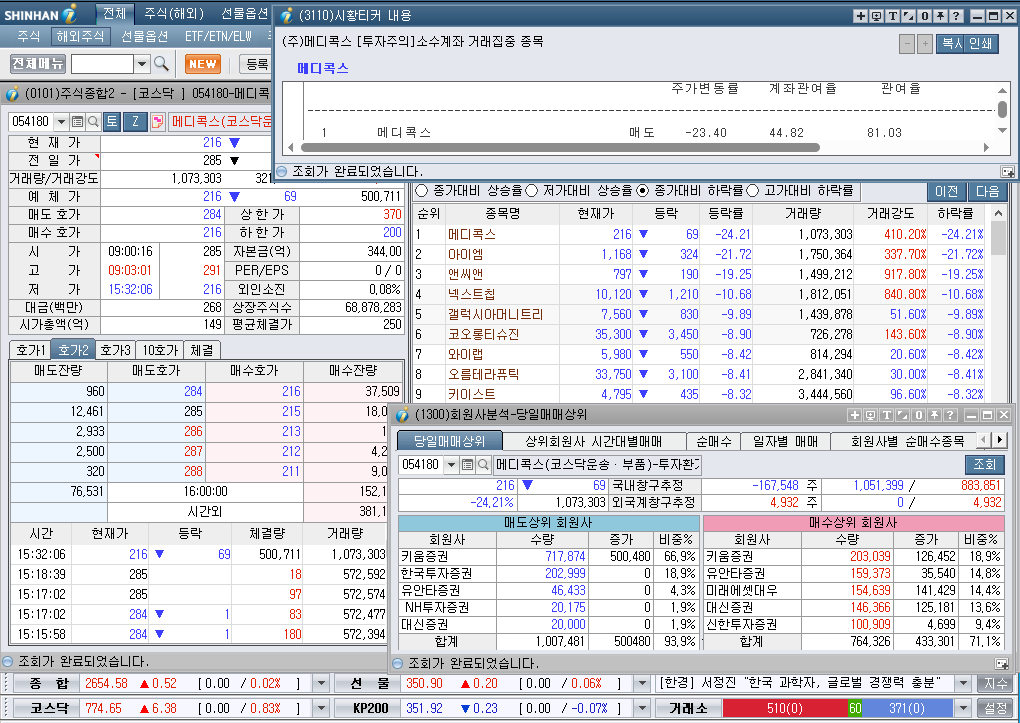Open 054180 code dropdown in 회원사분석 window
The height and width of the screenshot is (723, 1020).
(x=451, y=465)
